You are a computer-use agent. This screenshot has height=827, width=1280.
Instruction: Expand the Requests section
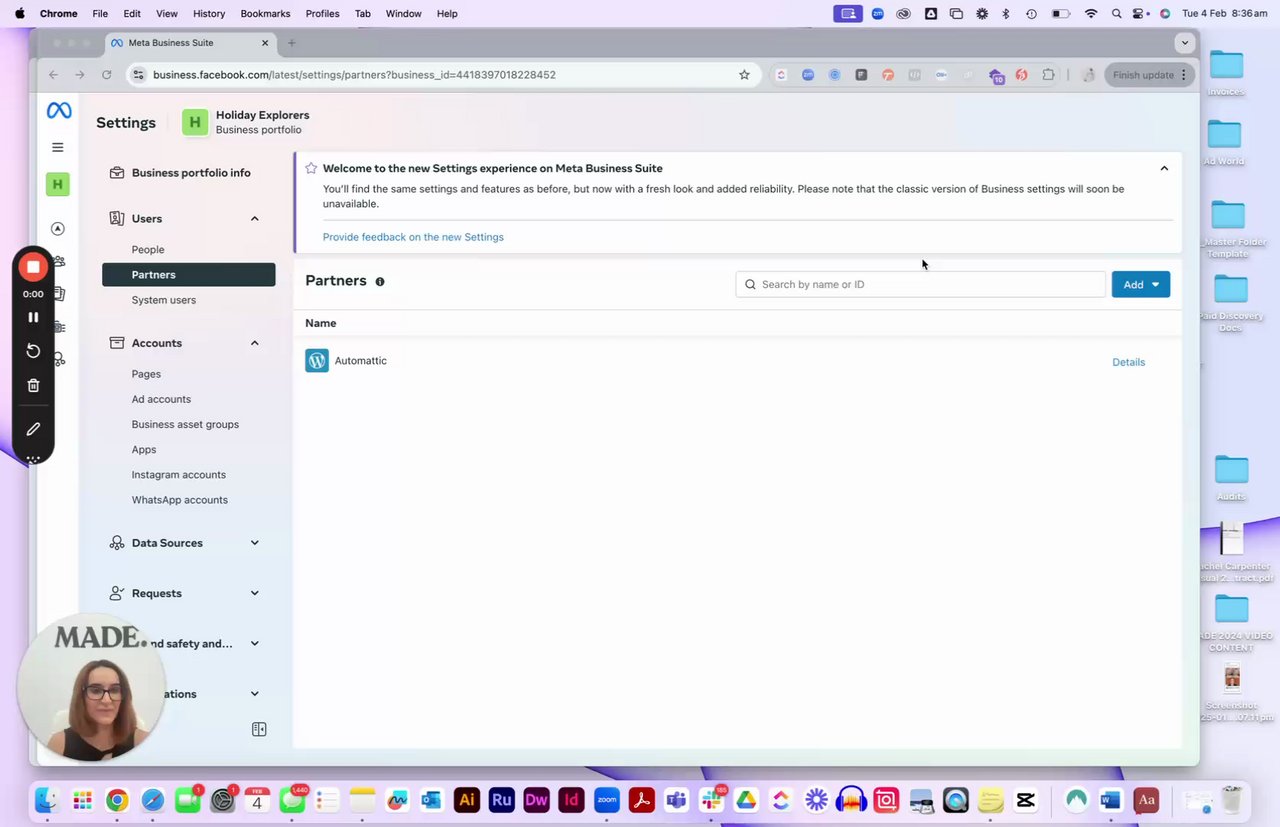254,593
